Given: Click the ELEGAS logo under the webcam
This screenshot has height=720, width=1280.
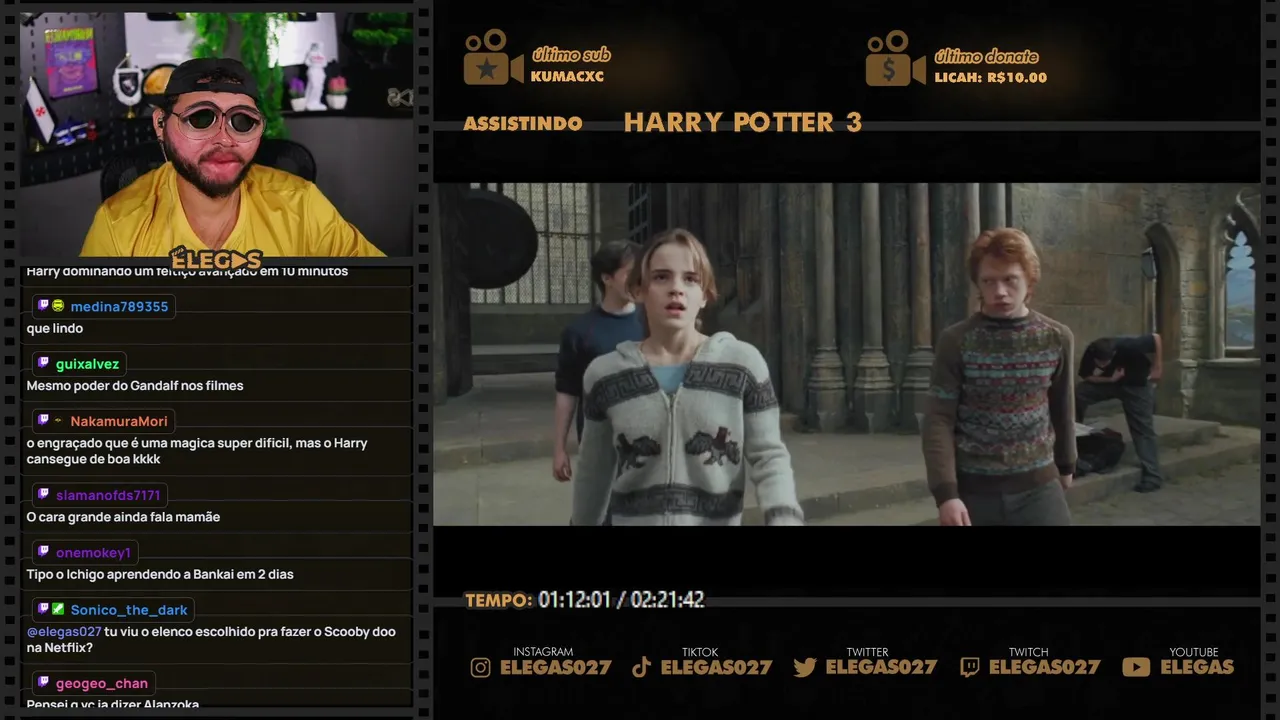Looking at the screenshot, I should coord(215,260).
